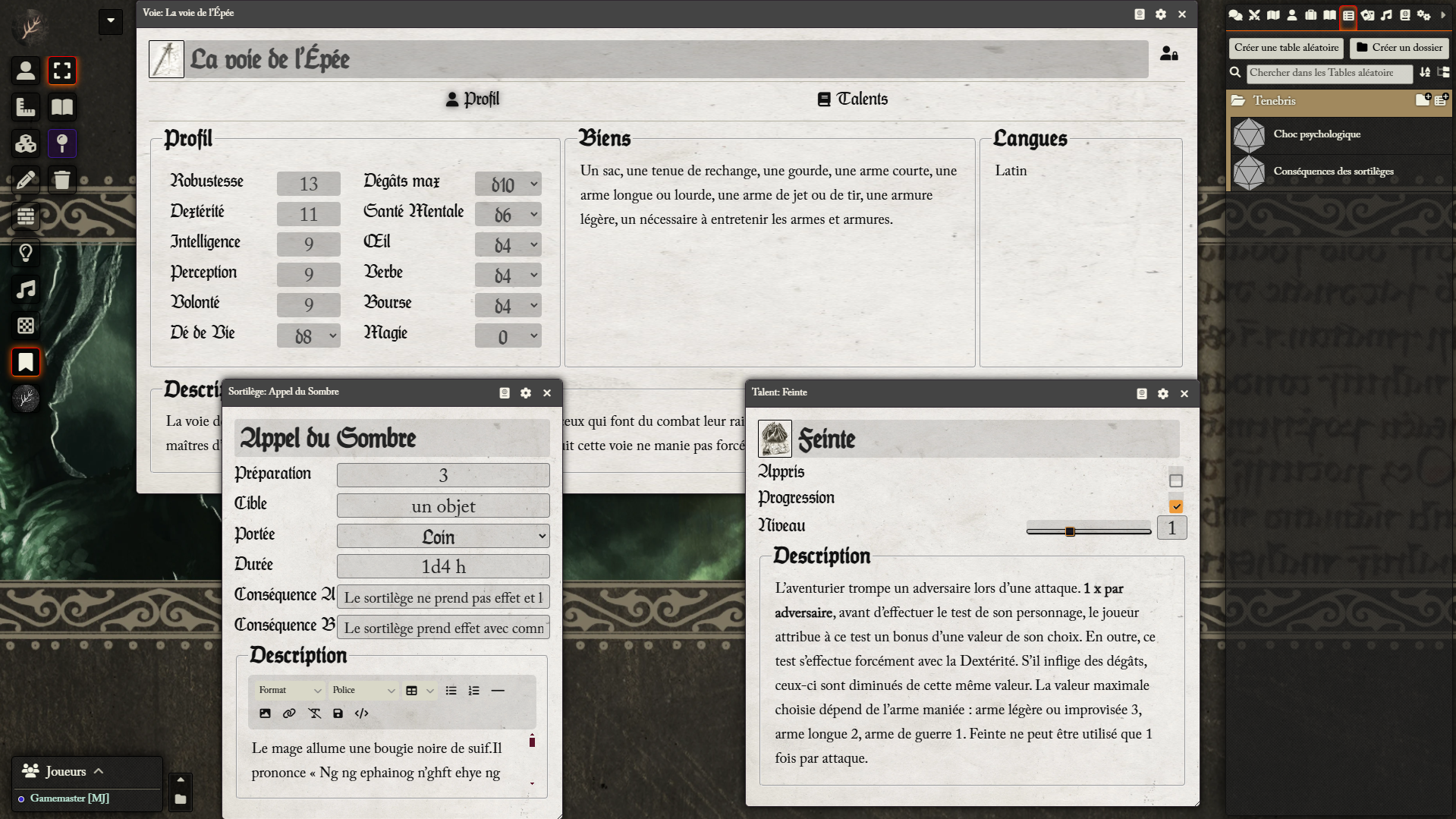Click the source code editor button
The width and height of the screenshot is (1456, 819).
coord(362,713)
